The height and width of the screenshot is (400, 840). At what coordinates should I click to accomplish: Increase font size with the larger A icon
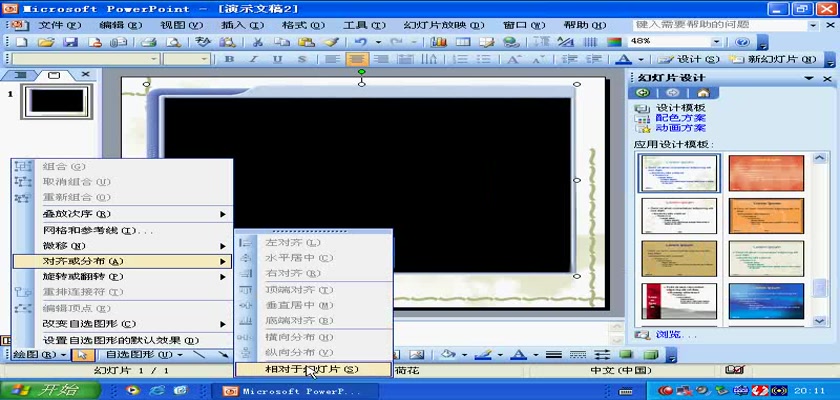coord(513,59)
